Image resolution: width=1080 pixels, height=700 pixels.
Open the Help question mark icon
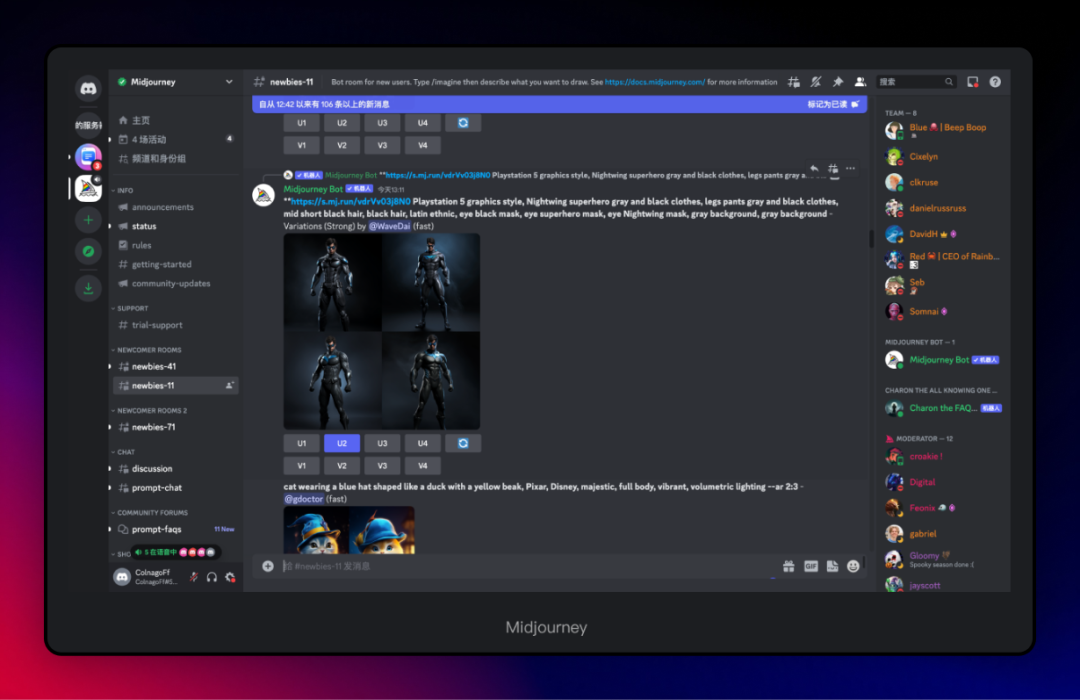point(995,82)
